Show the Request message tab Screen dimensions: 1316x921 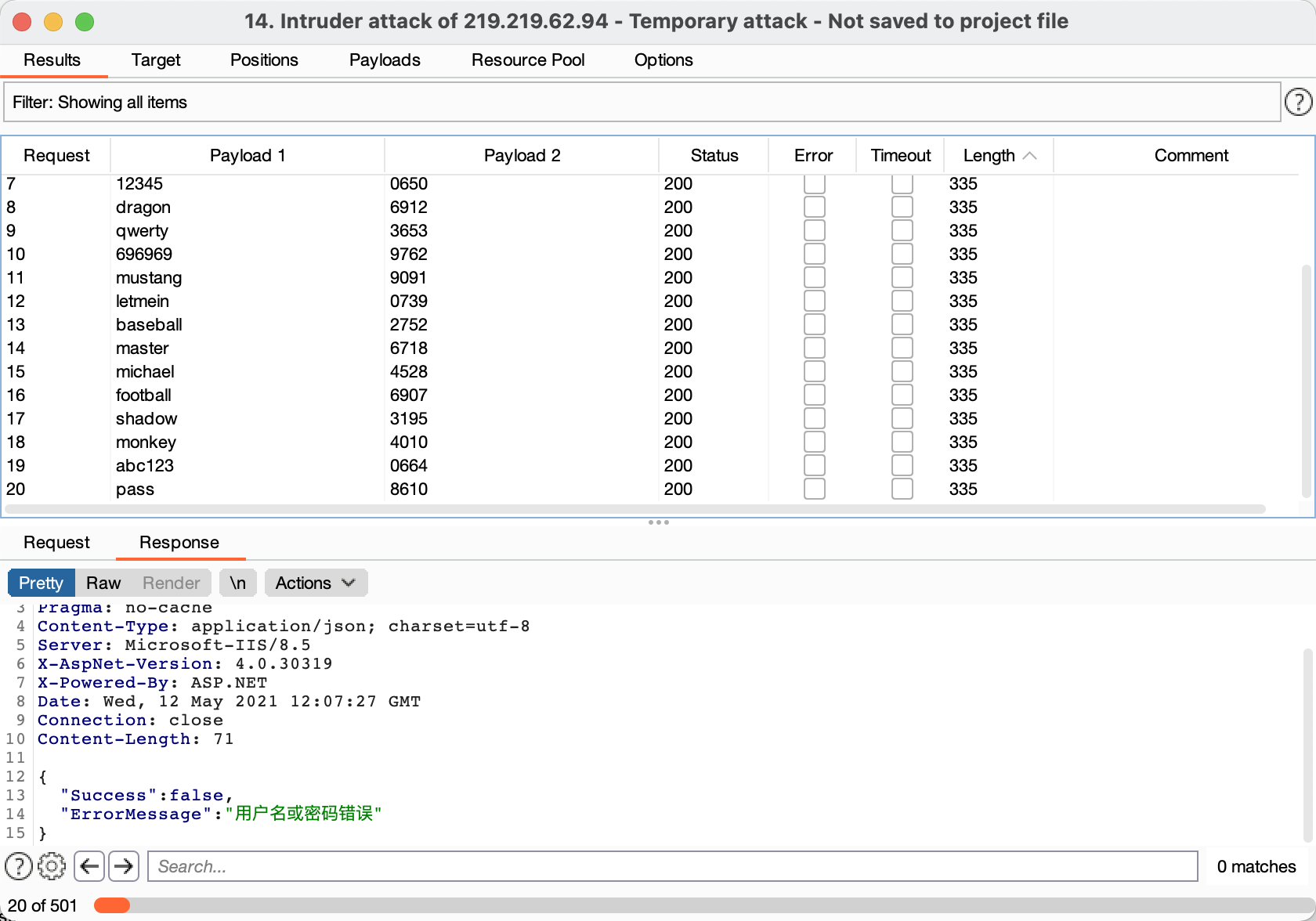point(56,543)
